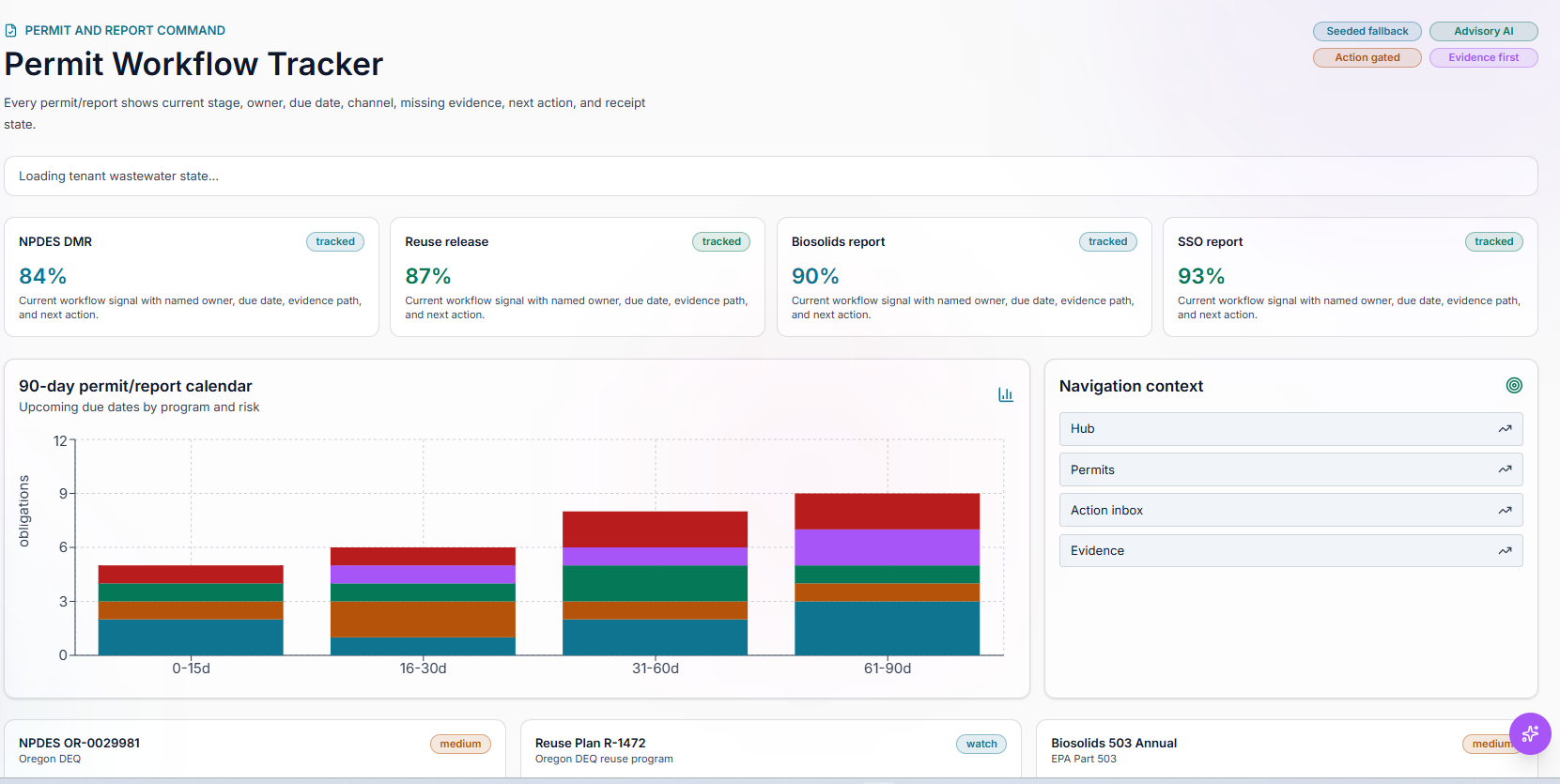Open the Evidence navigation link
Viewport: 1560px width, 784px height.
click(1290, 551)
